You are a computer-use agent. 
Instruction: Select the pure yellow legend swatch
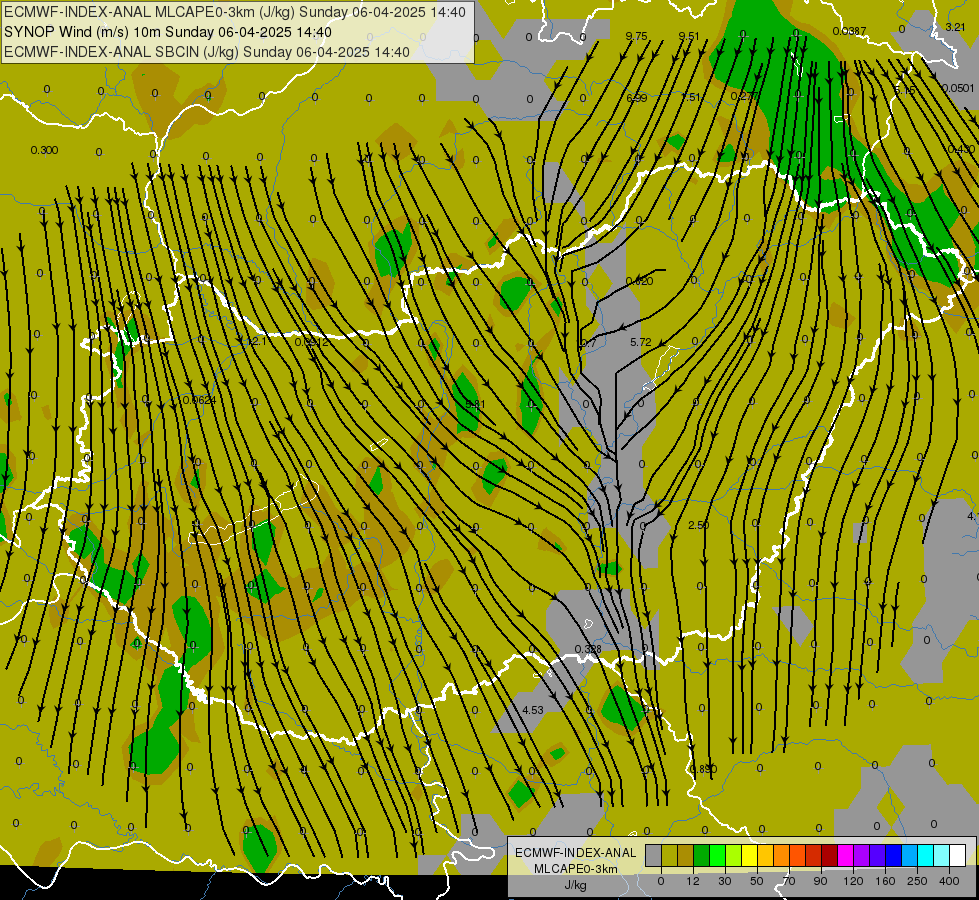(x=749, y=855)
